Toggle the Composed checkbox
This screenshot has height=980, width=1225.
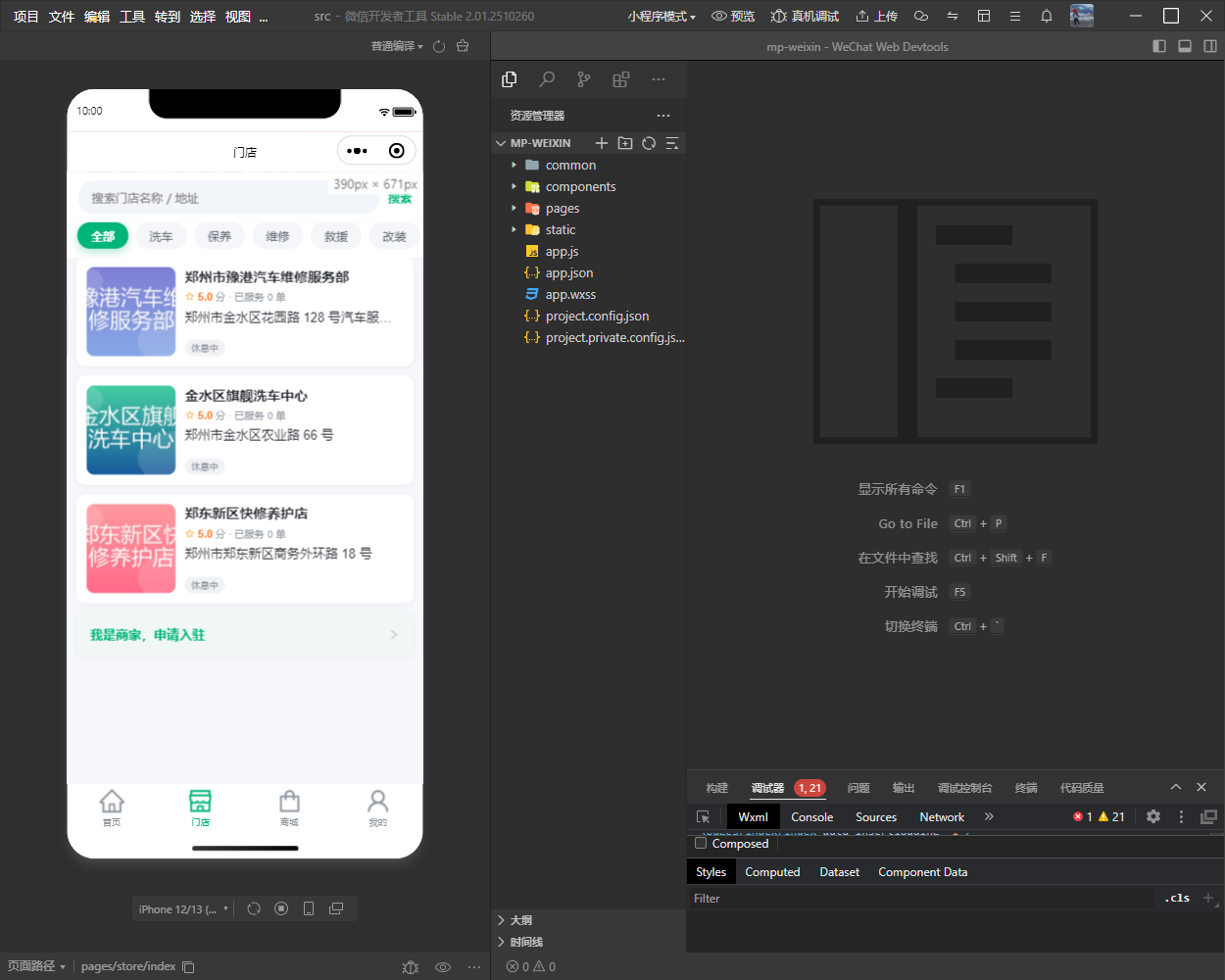tap(701, 843)
